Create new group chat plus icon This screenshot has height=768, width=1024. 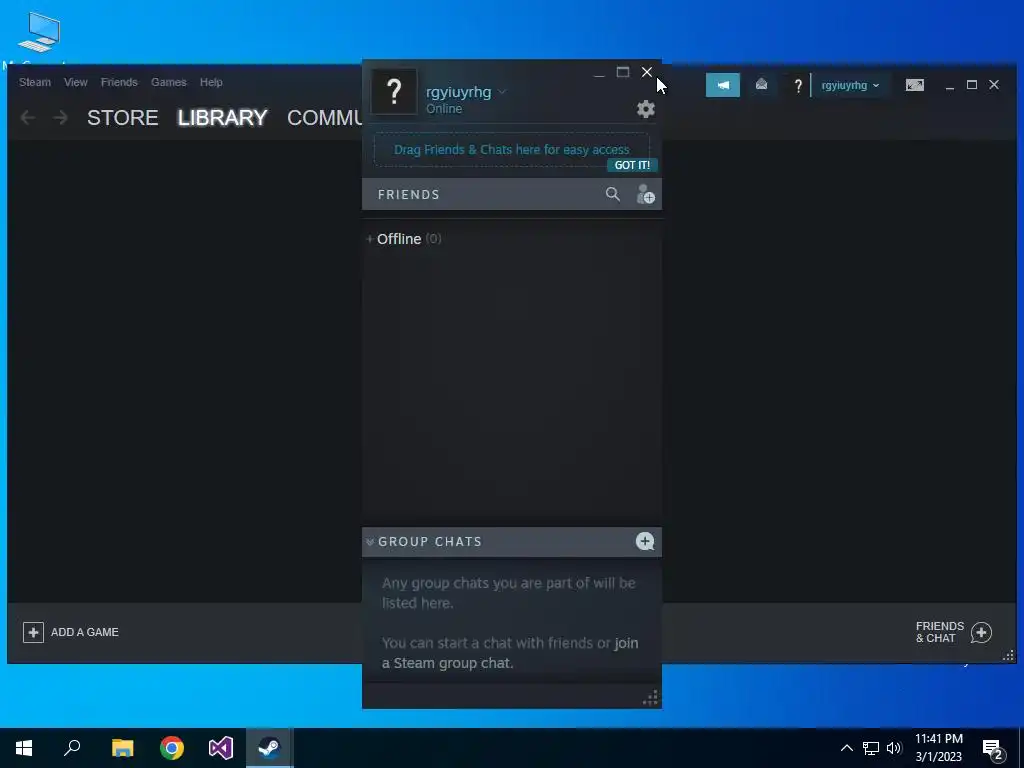point(645,541)
